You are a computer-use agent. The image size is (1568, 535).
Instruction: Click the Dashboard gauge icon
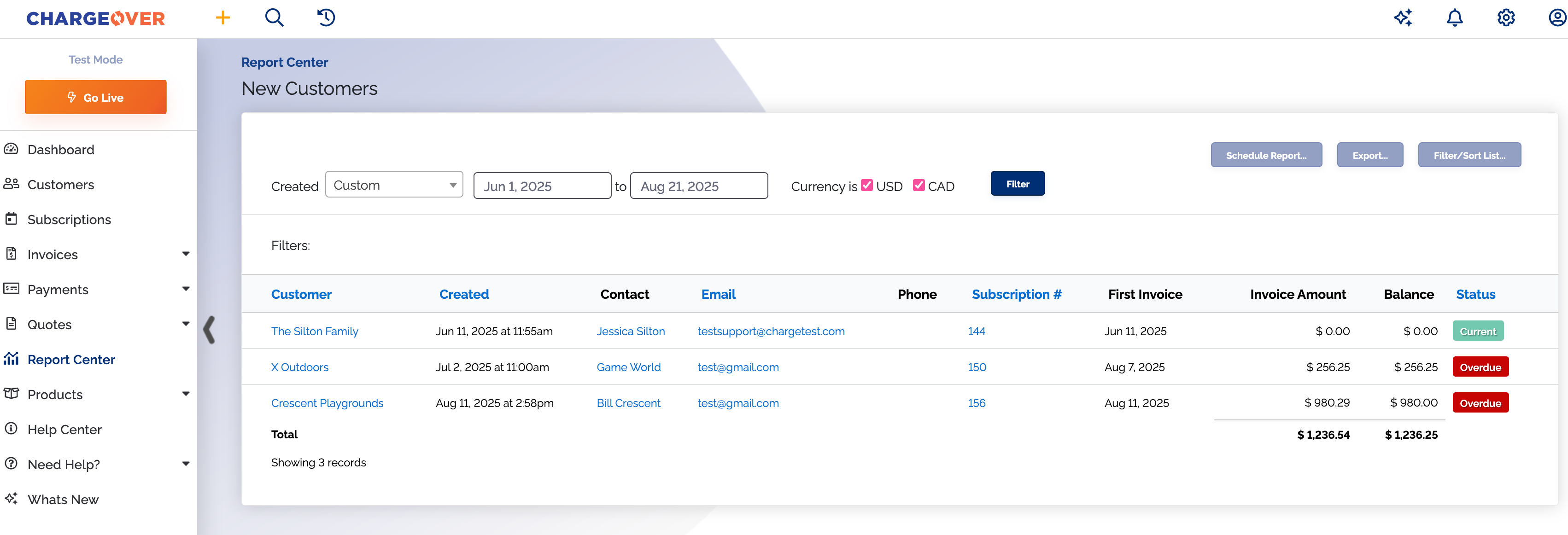click(x=11, y=149)
